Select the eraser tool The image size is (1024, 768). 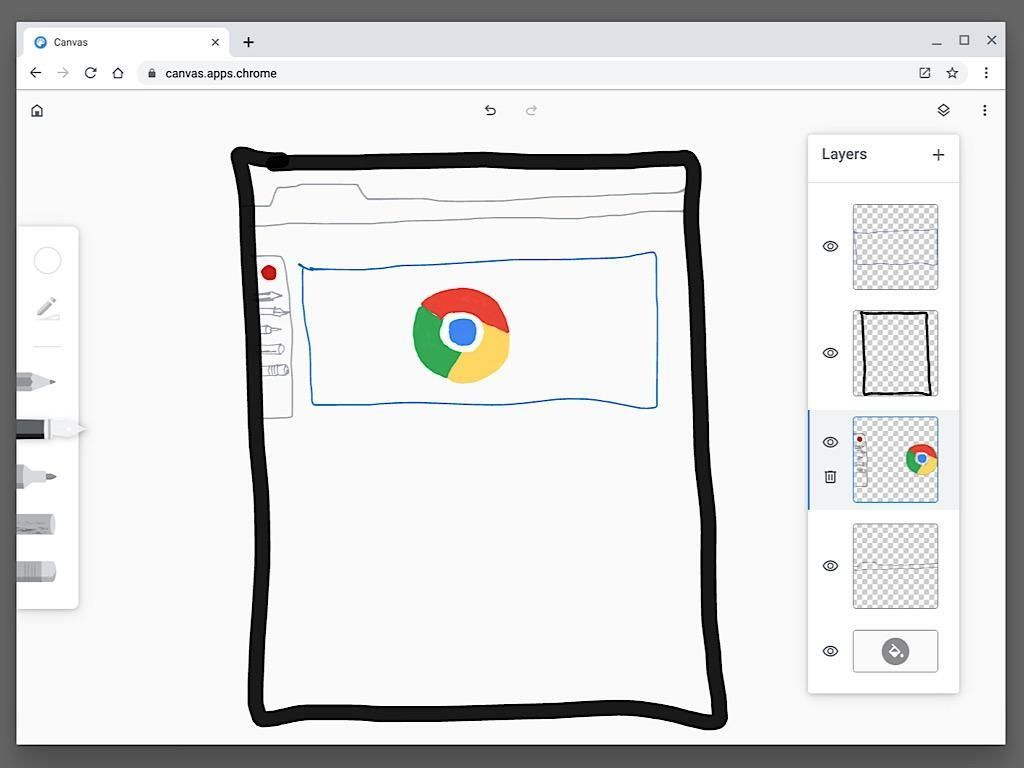coord(36,571)
